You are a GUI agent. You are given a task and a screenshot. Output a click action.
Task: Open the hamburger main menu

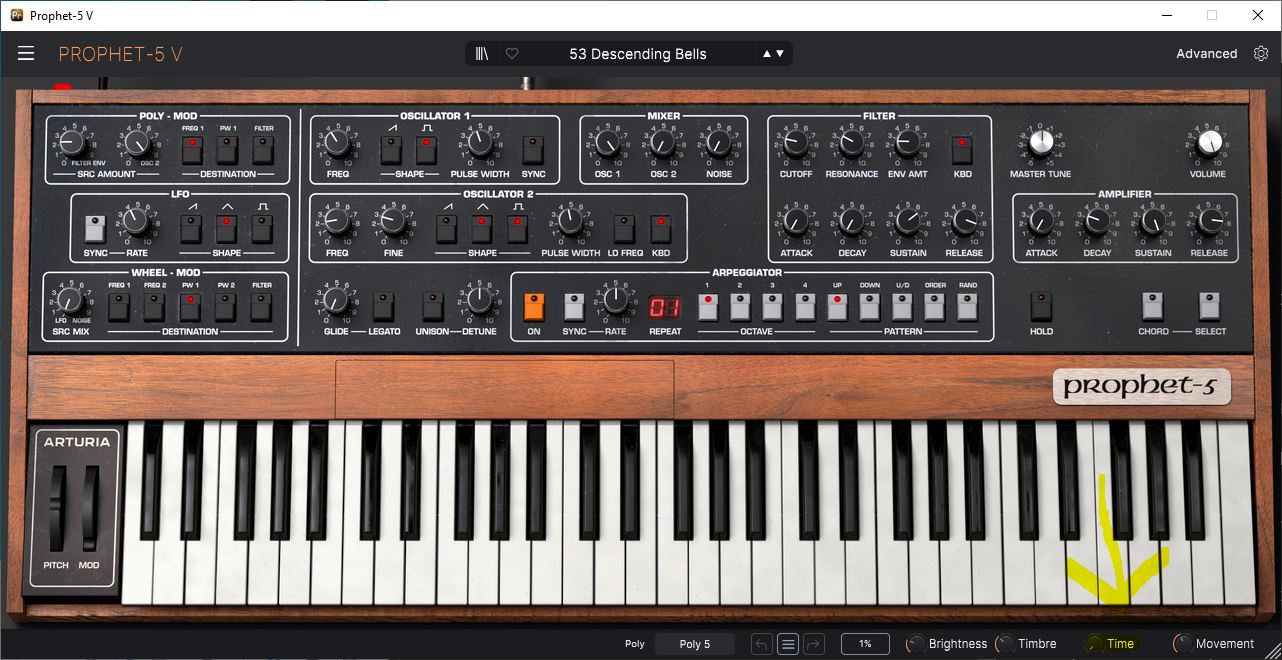point(26,54)
